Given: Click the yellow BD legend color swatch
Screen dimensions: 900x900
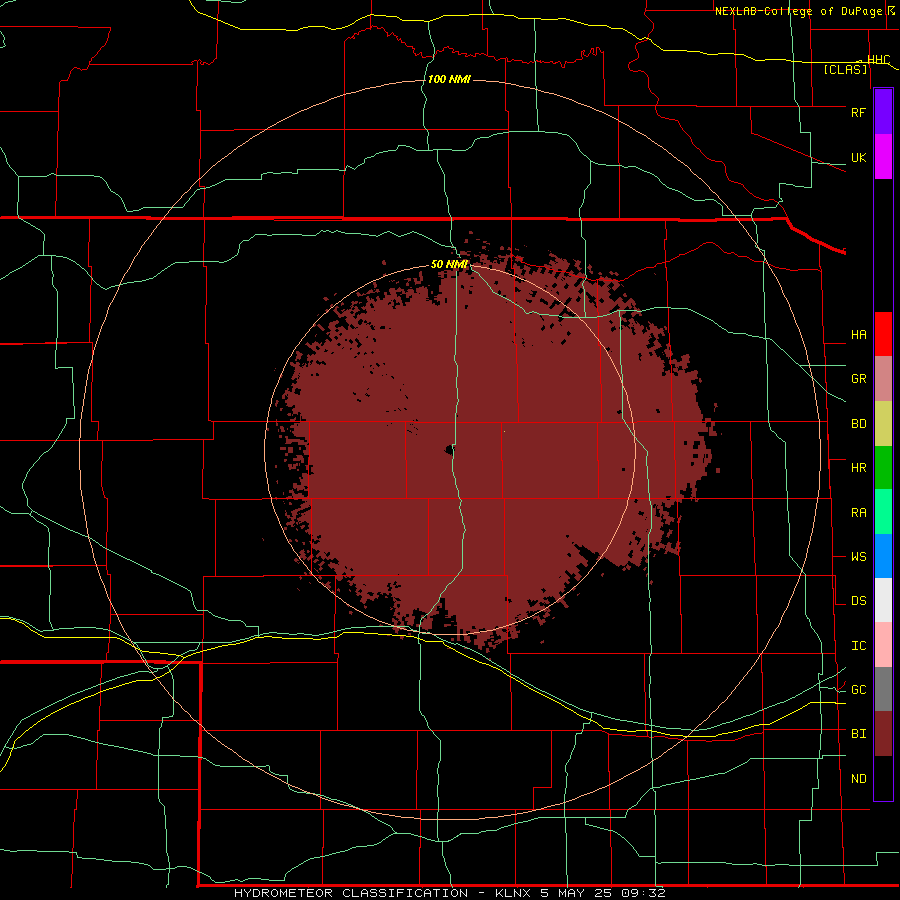Looking at the screenshot, I should 883,424.
